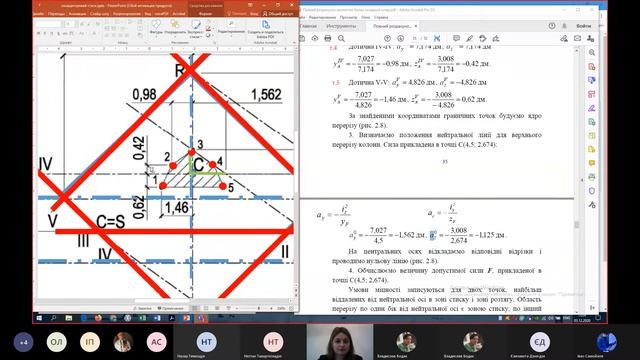The image size is (640, 360).
Task: Switch PowerPoint to Reading view
Action: click(x=217, y=309)
